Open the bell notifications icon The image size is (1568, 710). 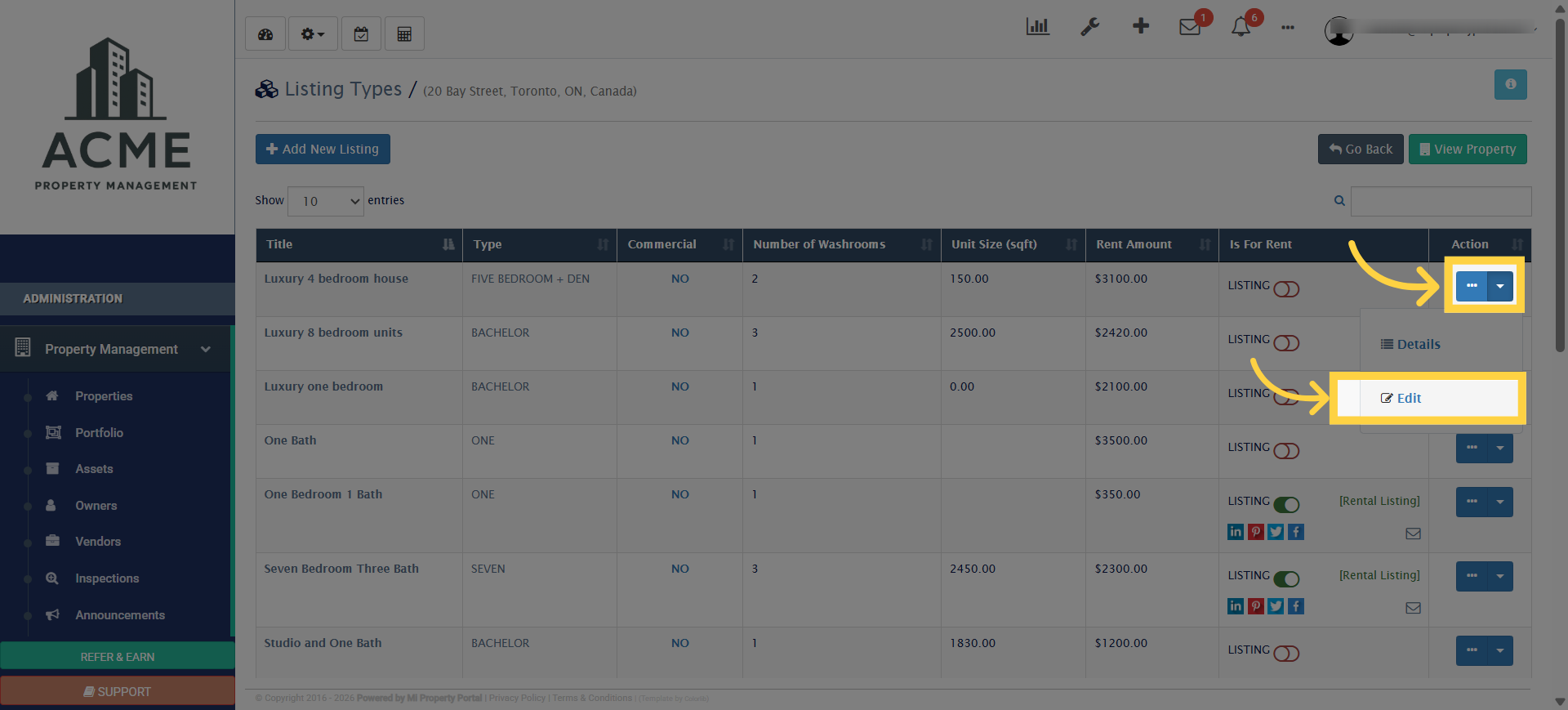click(1241, 27)
